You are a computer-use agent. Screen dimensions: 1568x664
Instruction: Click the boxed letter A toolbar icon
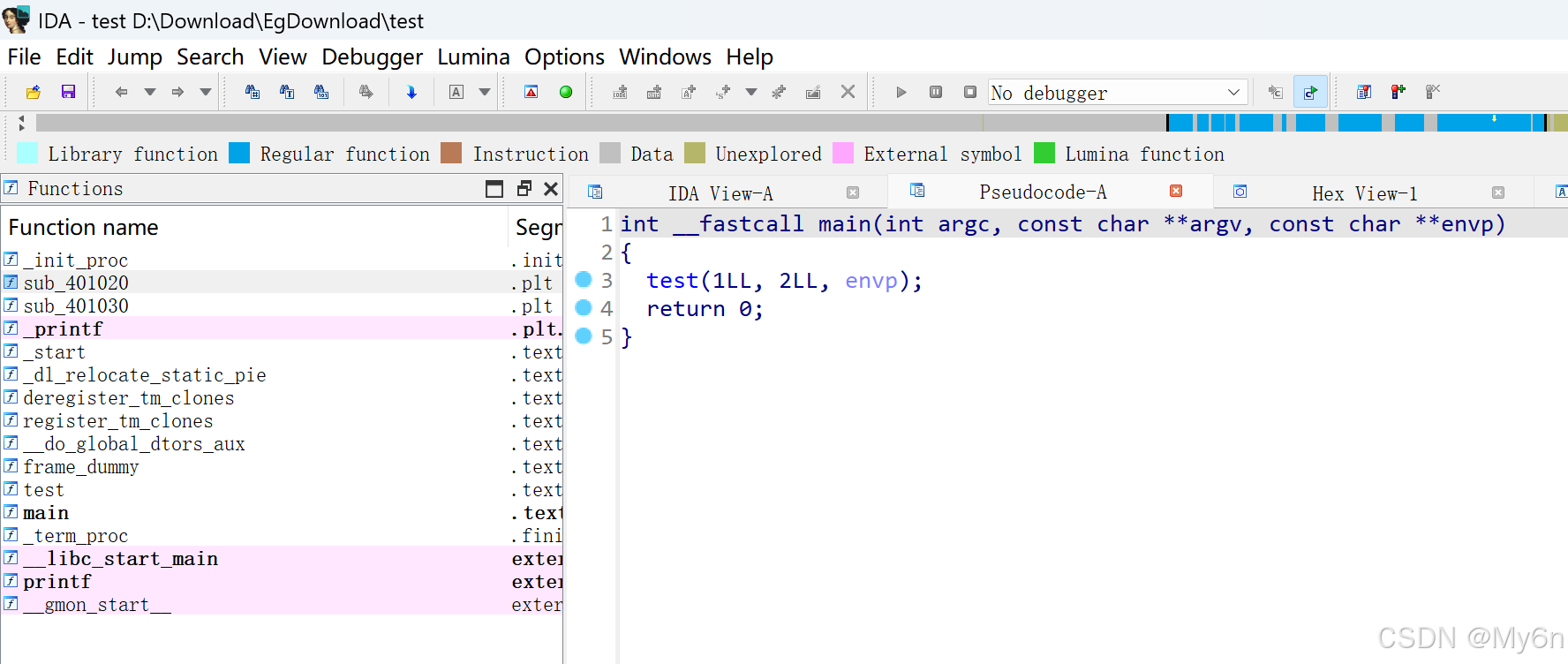(x=456, y=92)
